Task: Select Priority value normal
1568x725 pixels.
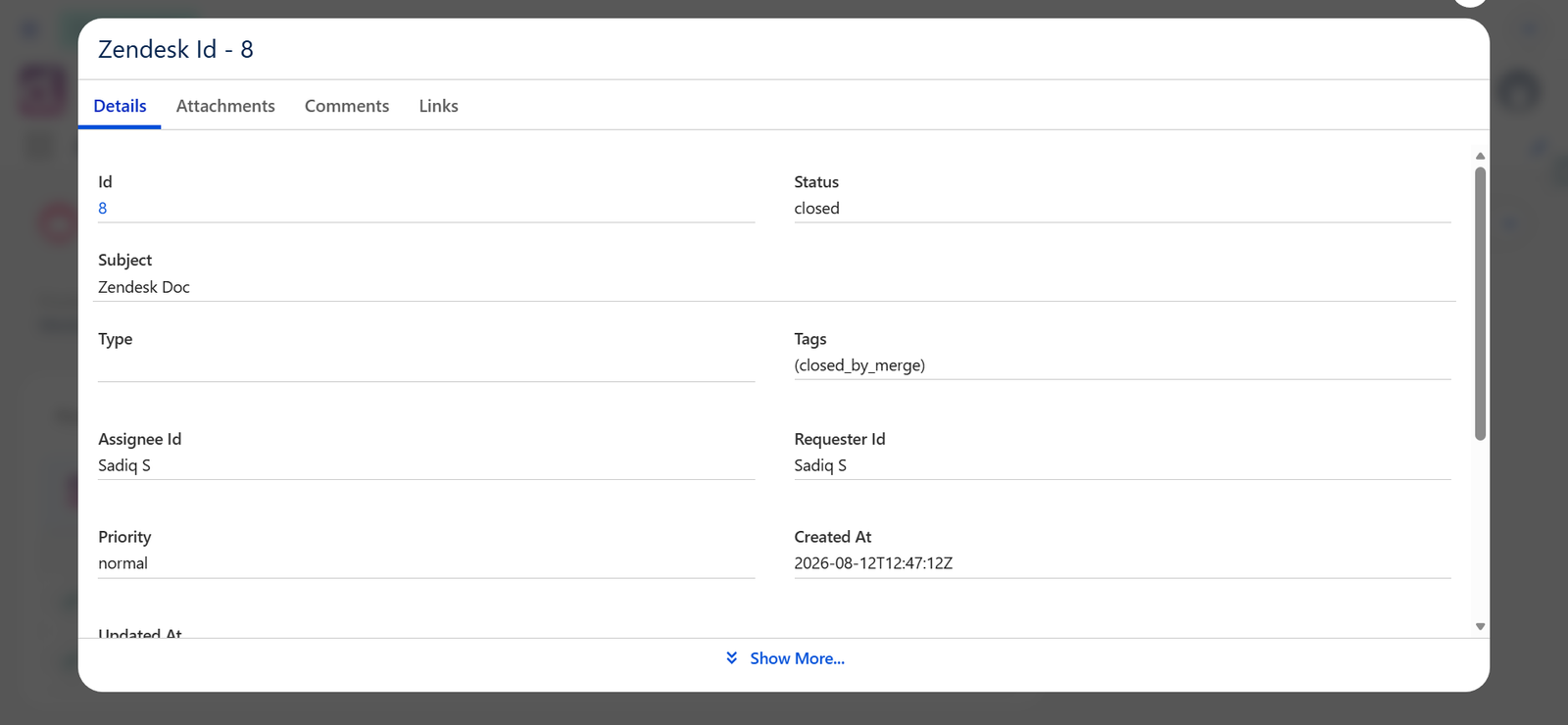Action: coord(122,563)
